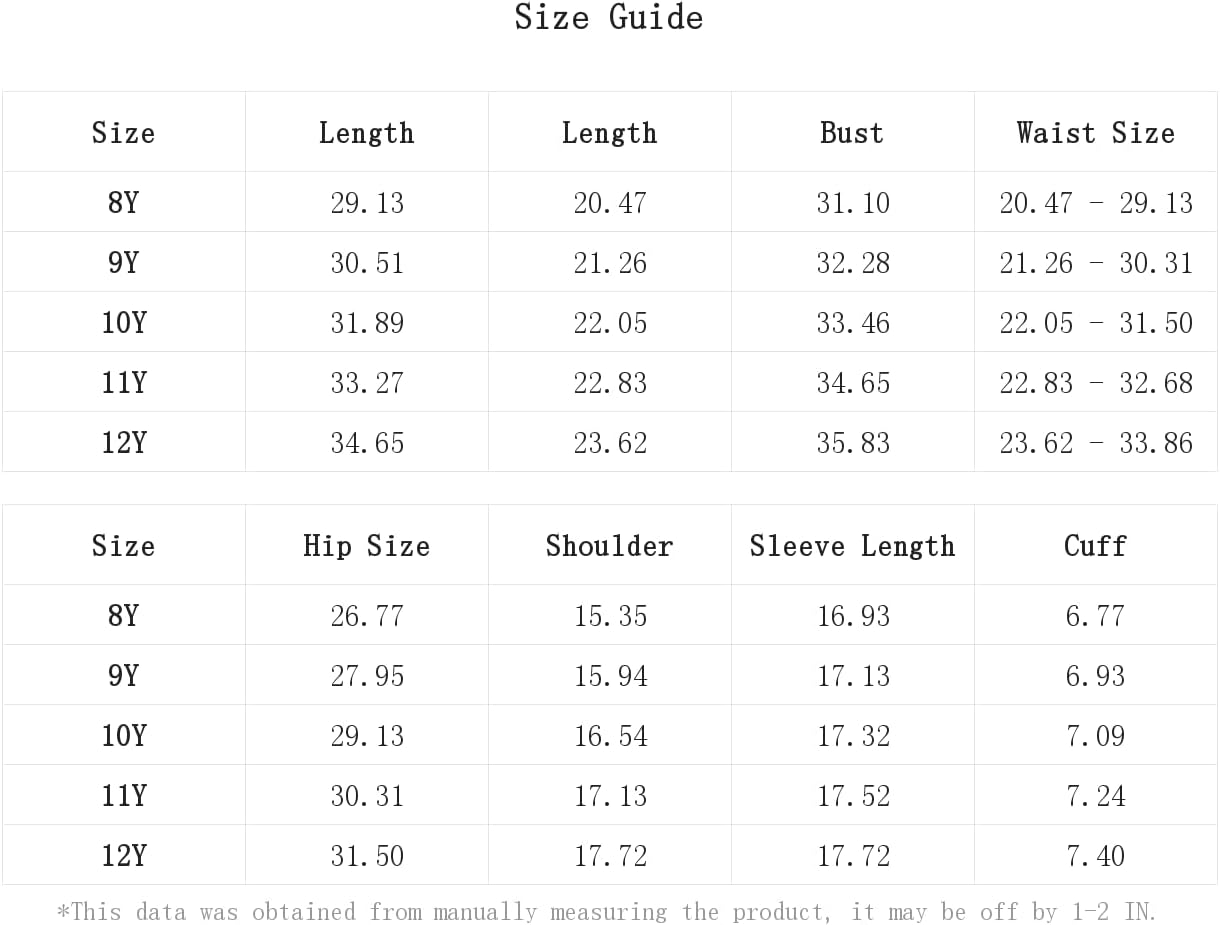Select the 10Y sleeve length 17.32
The width and height of the screenshot is (1220, 925).
853,736
